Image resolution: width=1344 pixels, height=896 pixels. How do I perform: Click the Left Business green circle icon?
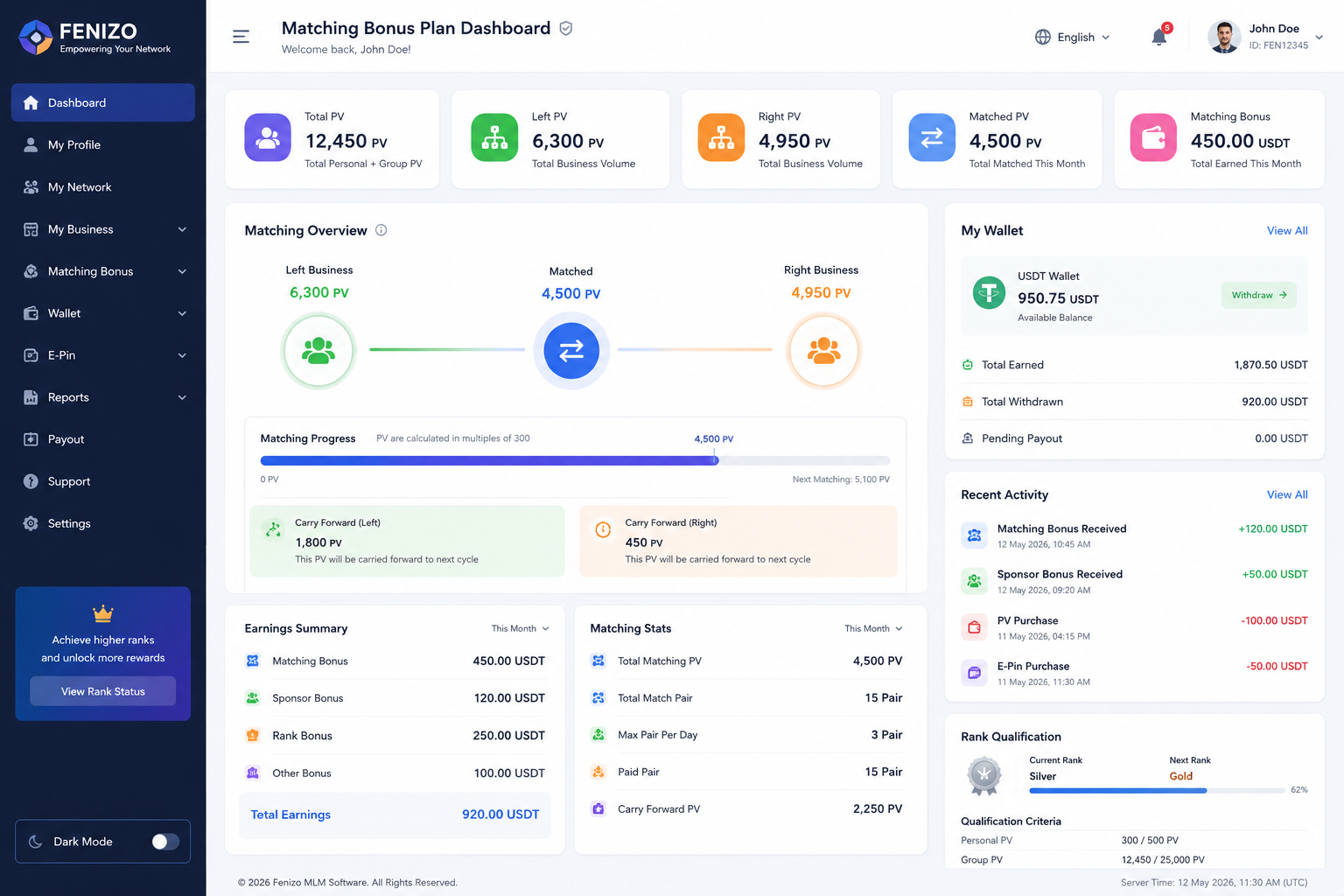point(318,350)
